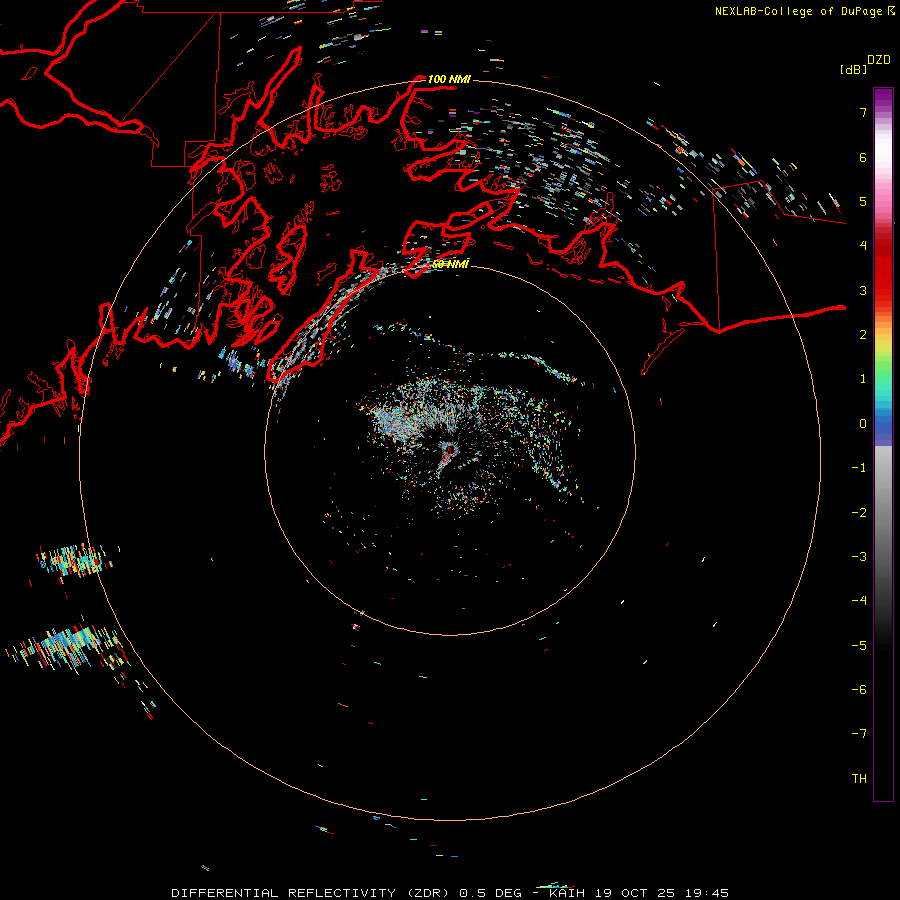Click the 19:45 time stamp
The image size is (900, 900).
[x=707, y=893]
